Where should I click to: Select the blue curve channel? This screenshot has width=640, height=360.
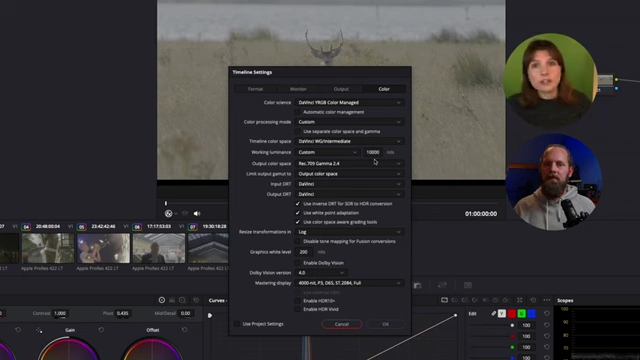(x=531, y=313)
